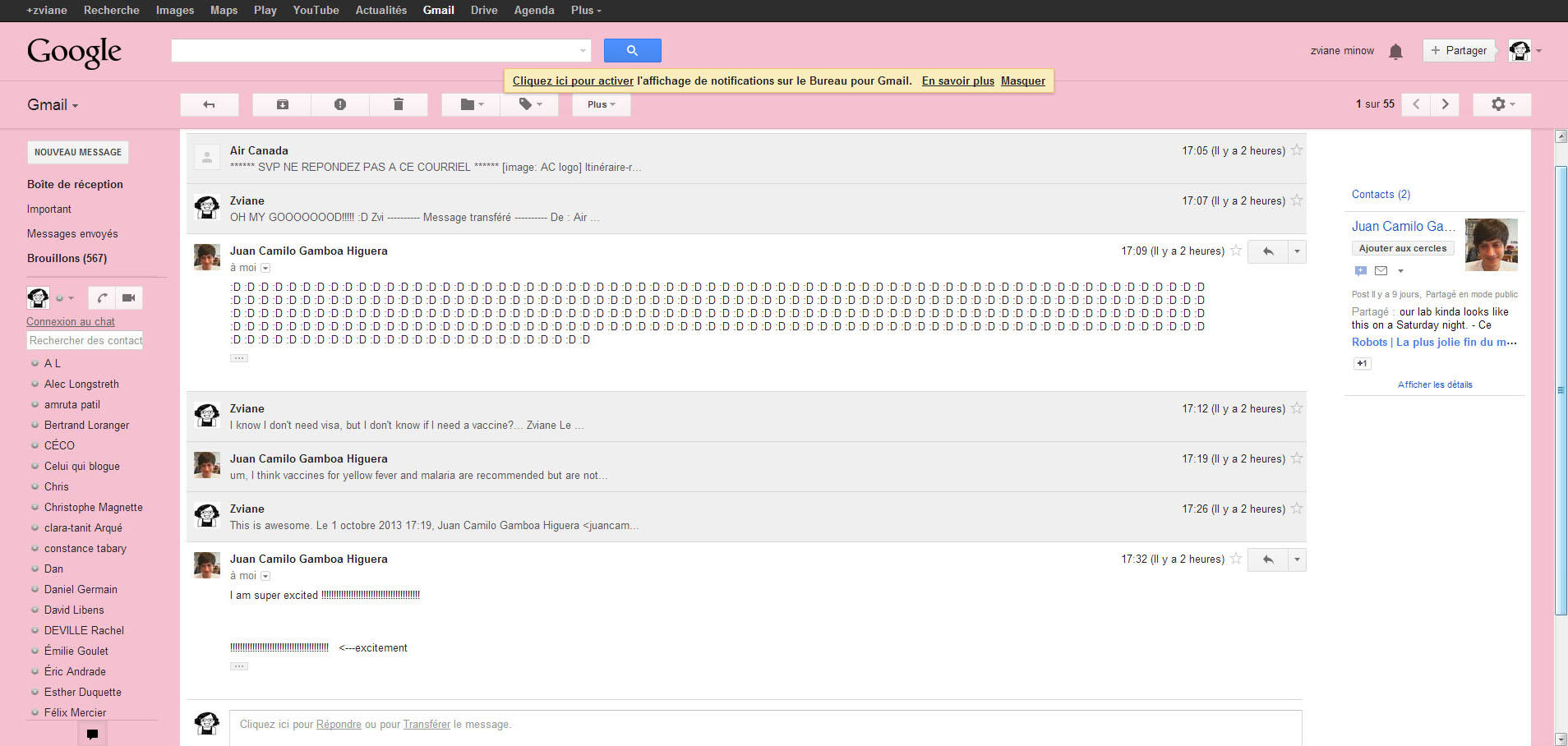Click the back to inbox arrow button
The width and height of the screenshot is (1568, 746).
[209, 104]
